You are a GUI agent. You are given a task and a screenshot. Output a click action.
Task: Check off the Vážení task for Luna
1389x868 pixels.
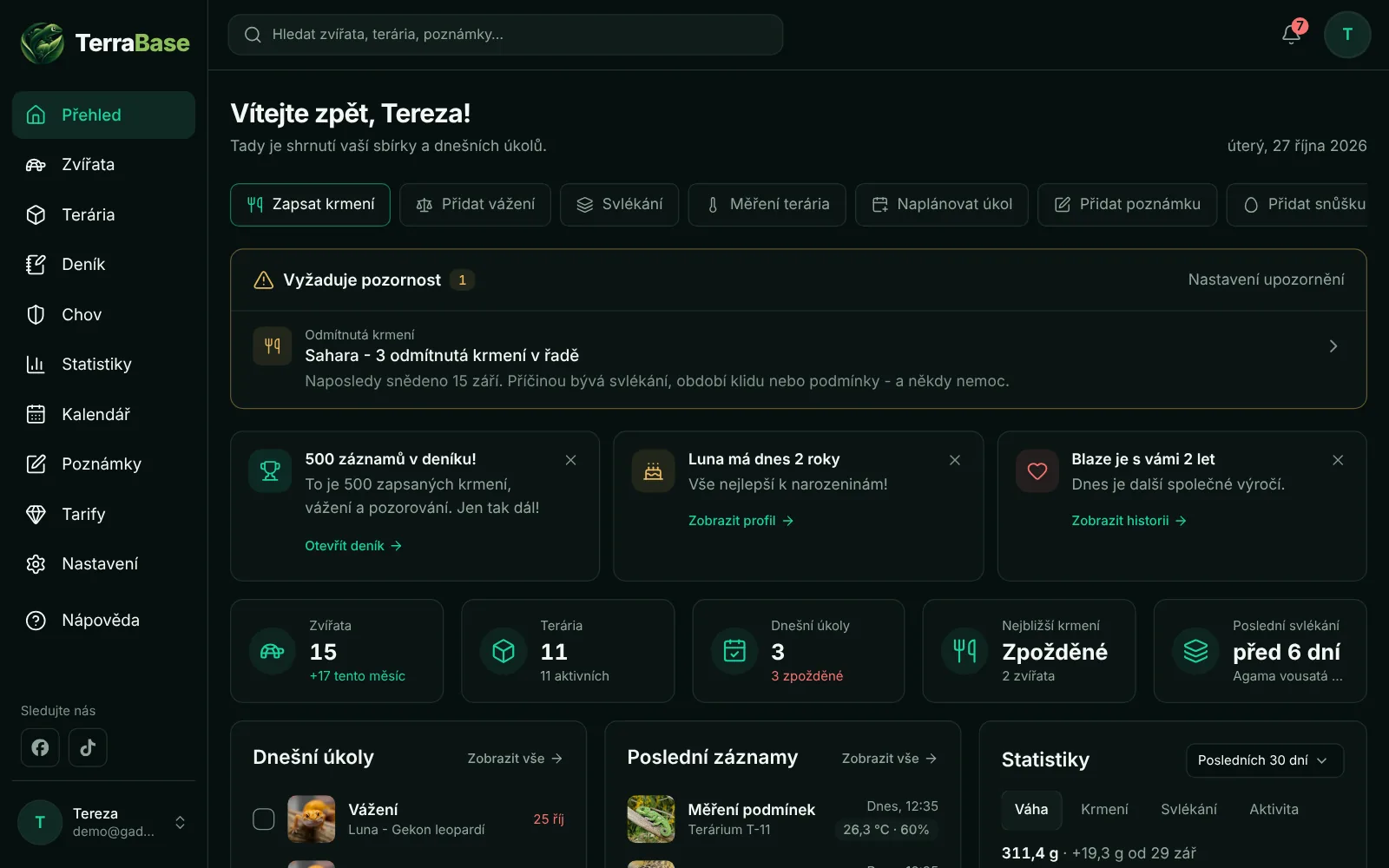[264, 819]
